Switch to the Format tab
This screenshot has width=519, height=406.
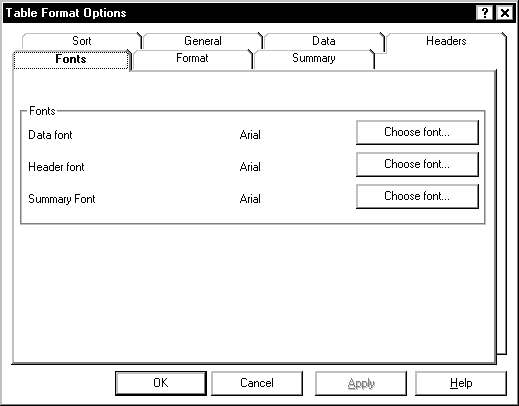tap(192, 58)
